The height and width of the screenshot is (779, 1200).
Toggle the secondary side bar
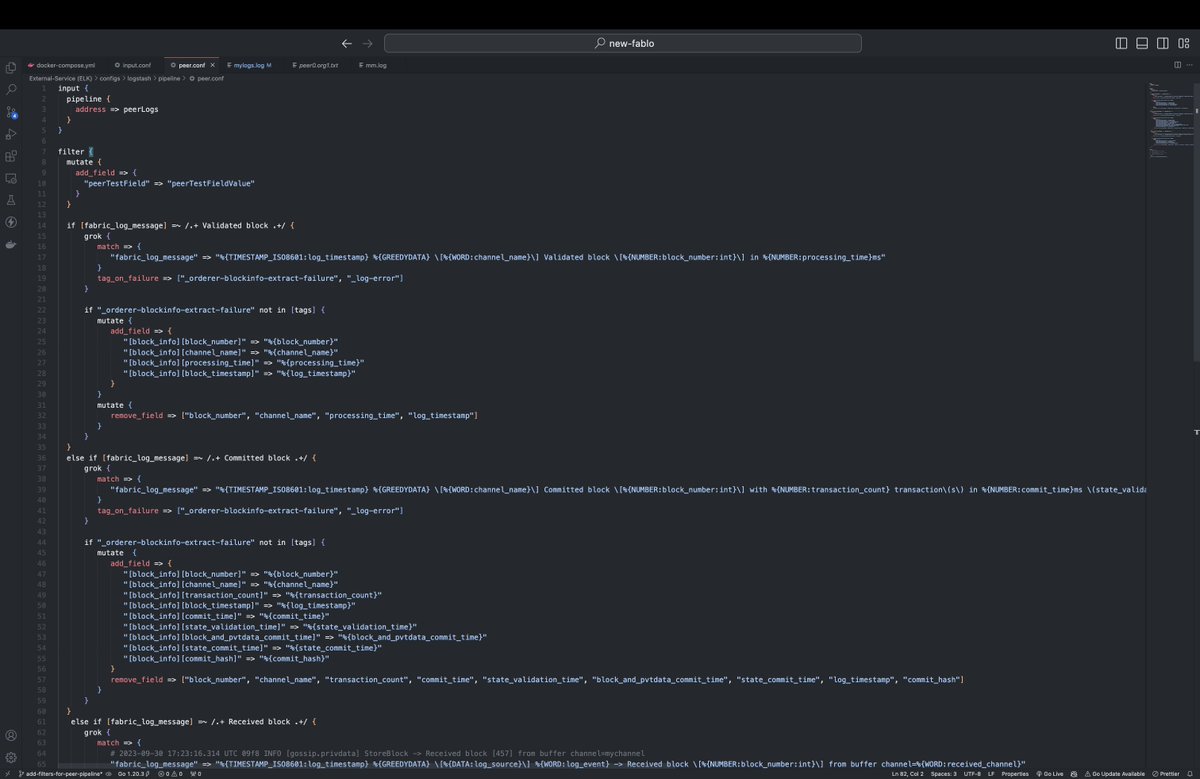pos(1161,43)
